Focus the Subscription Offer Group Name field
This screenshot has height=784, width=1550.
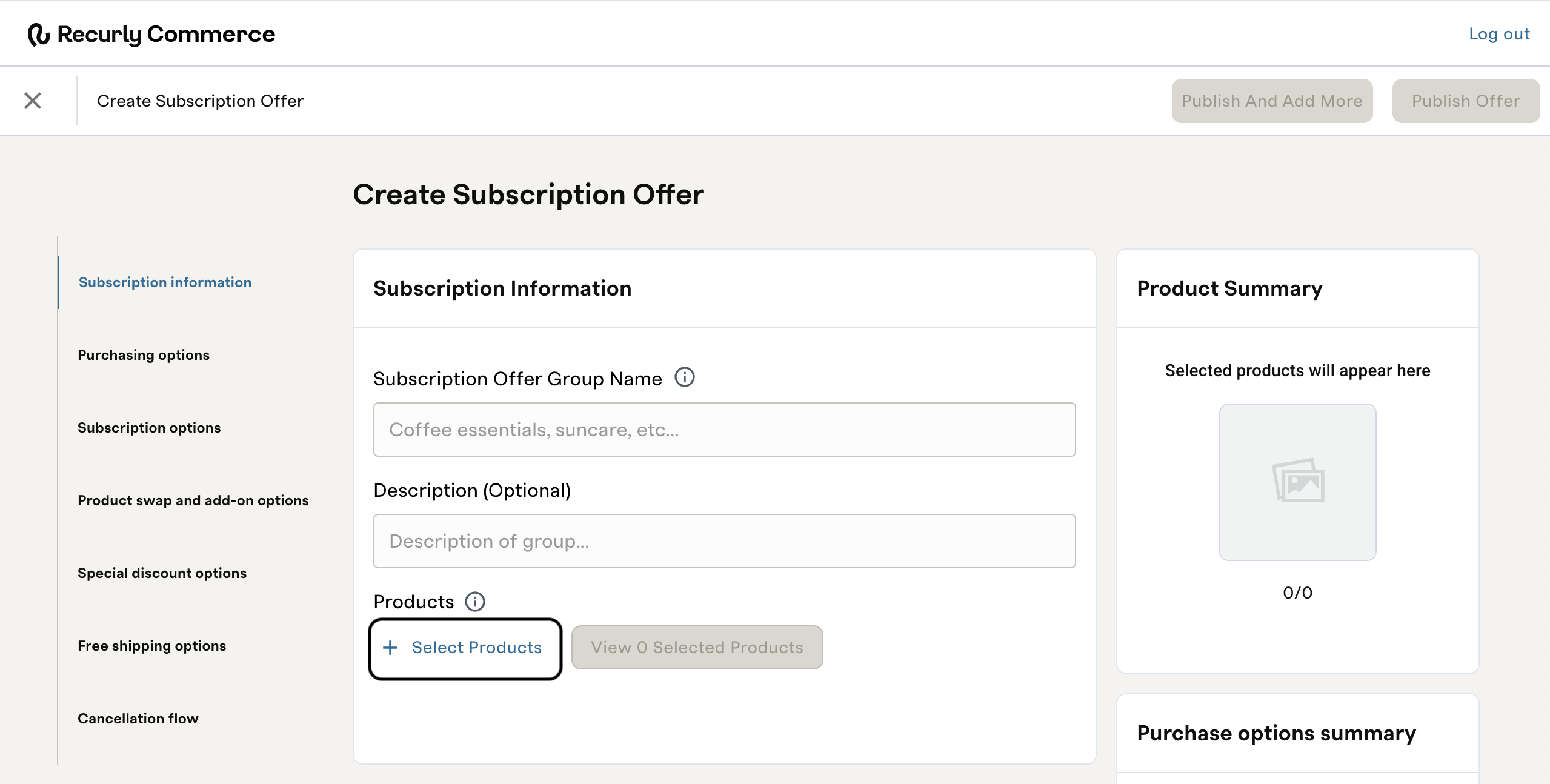click(x=724, y=430)
